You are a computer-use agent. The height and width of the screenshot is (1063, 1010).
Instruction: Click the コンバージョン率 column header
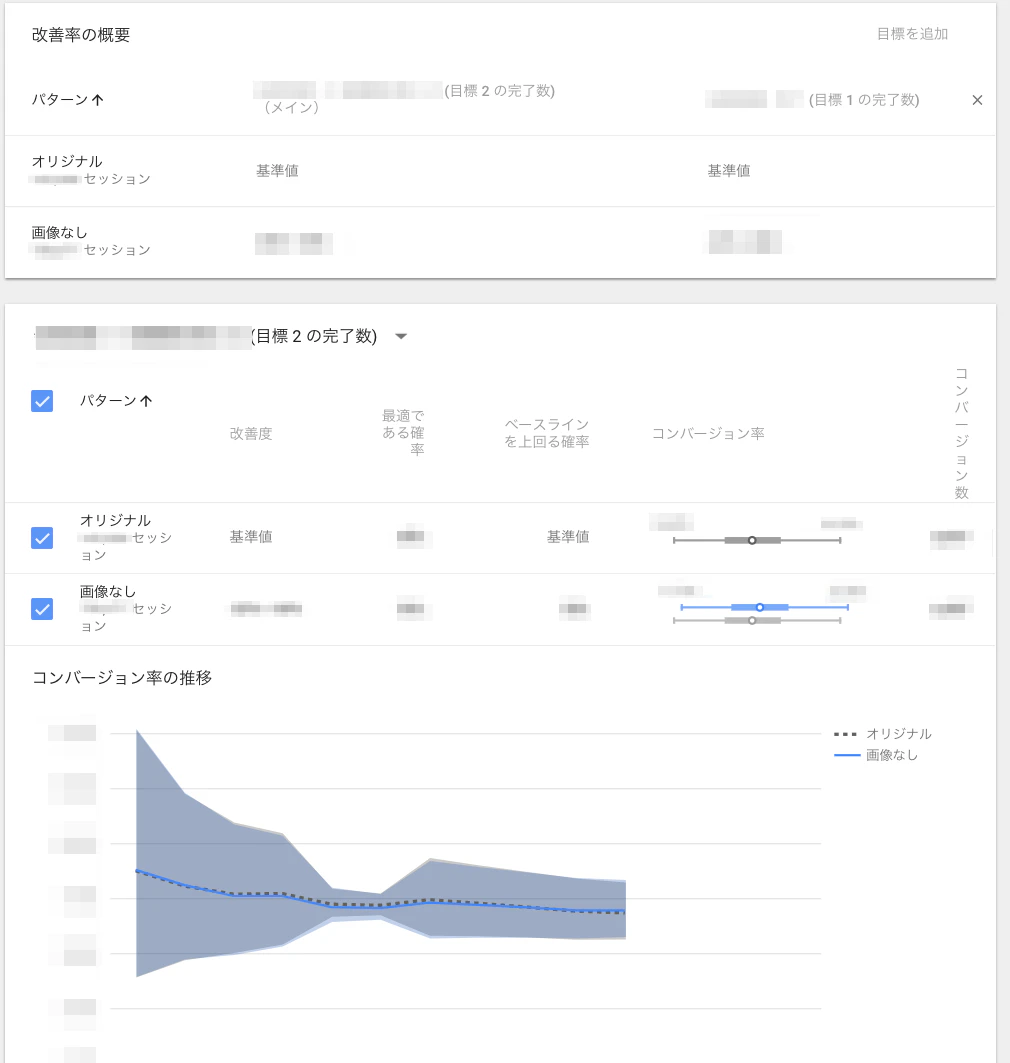click(x=708, y=434)
